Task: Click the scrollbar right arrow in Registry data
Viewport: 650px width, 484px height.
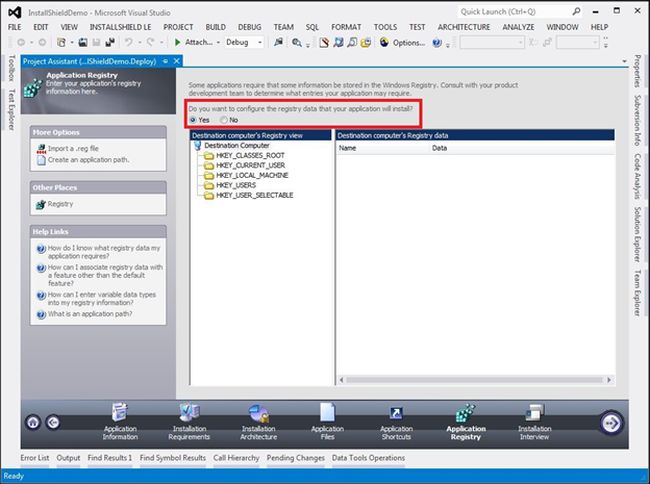Action: click(609, 380)
